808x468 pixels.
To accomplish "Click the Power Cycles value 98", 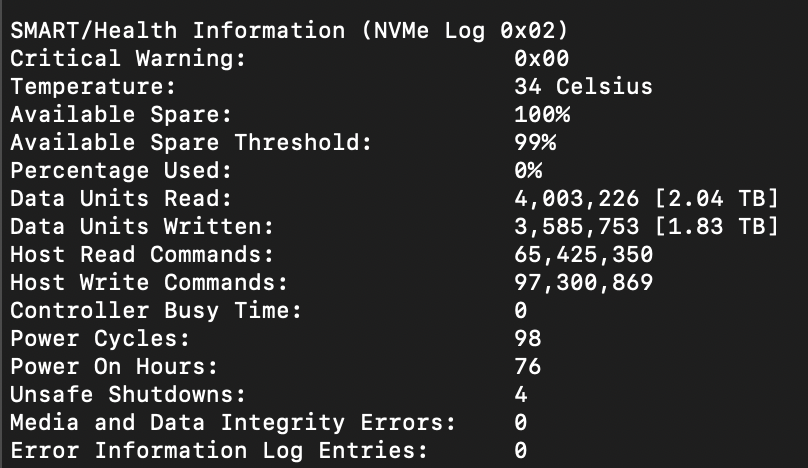I will point(528,338).
